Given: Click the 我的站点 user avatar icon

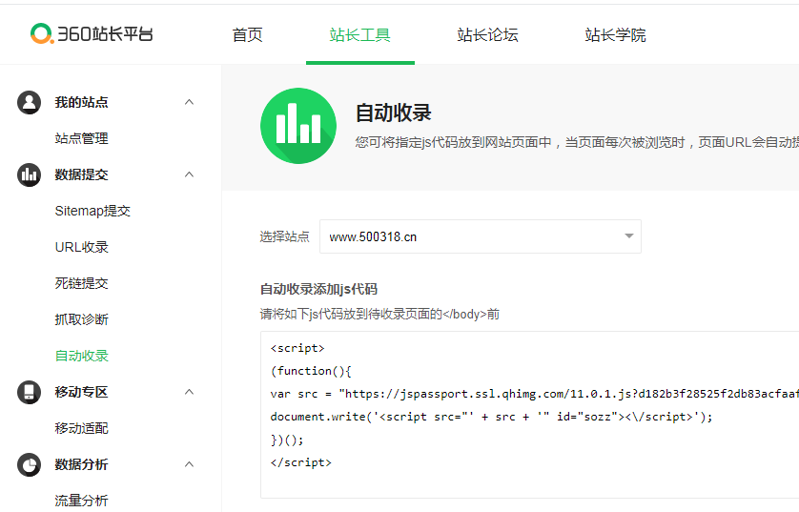Looking at the screenshot, I should [x=29, y=102].
